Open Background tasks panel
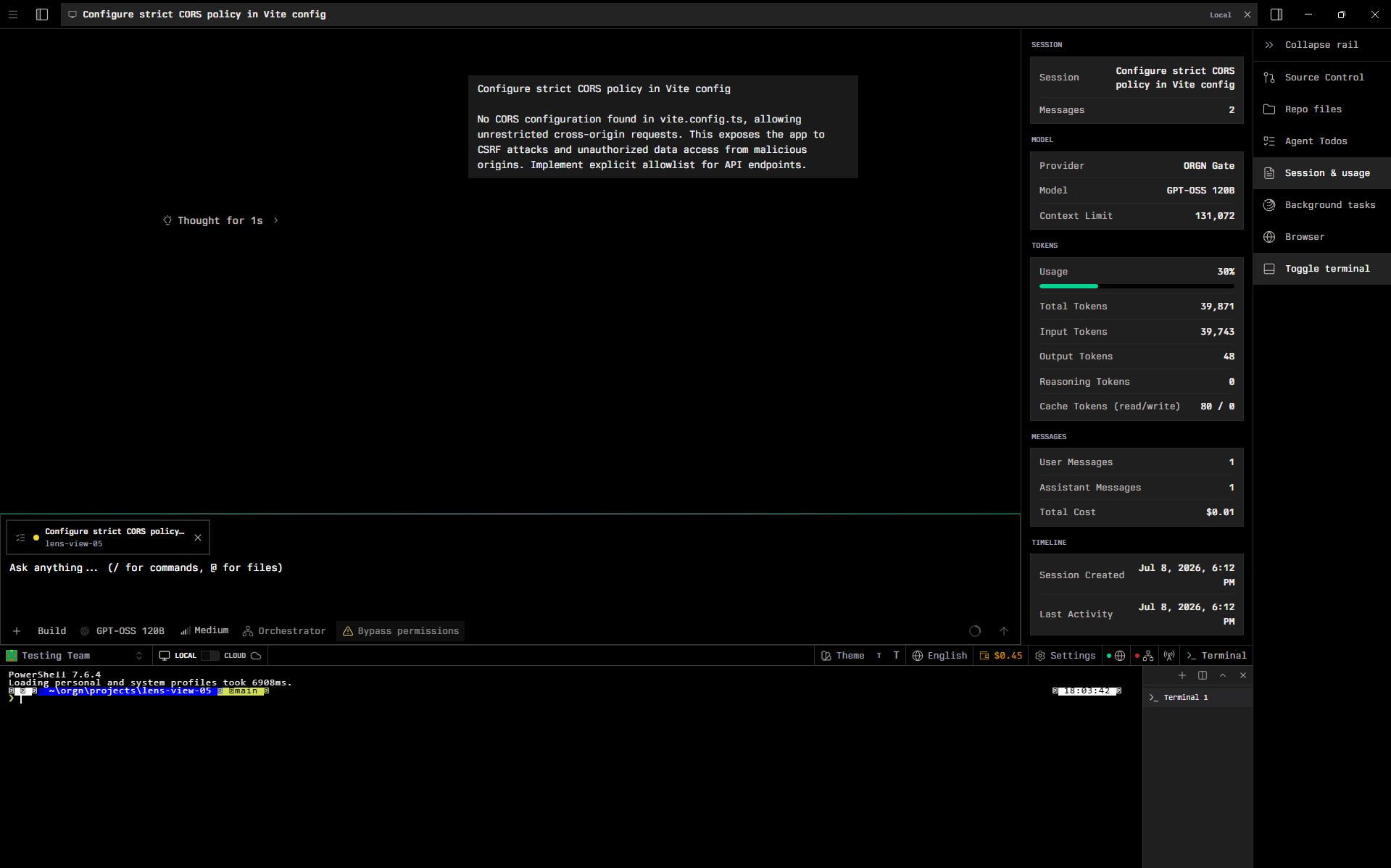 tap(1321, 205)
